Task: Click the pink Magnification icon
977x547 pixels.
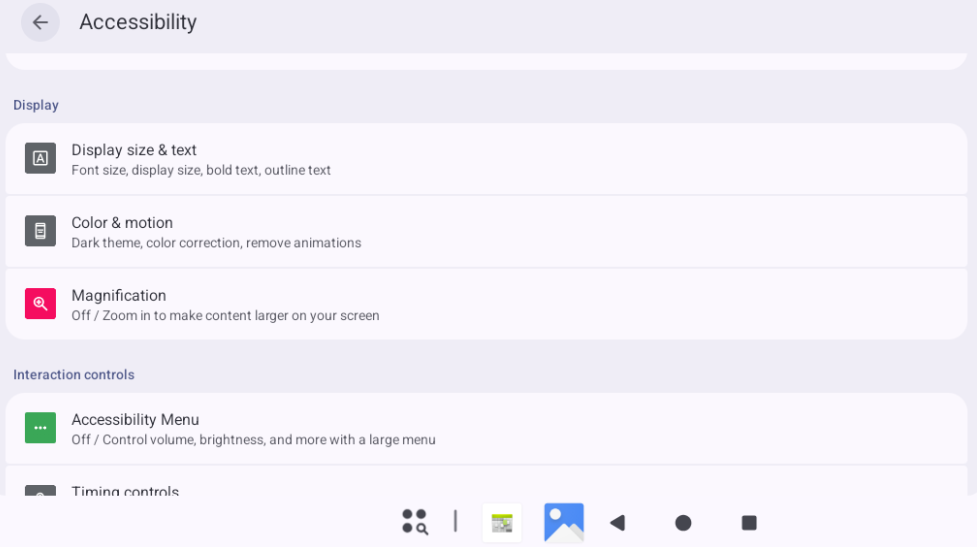Action: click(x=40, y=303)
